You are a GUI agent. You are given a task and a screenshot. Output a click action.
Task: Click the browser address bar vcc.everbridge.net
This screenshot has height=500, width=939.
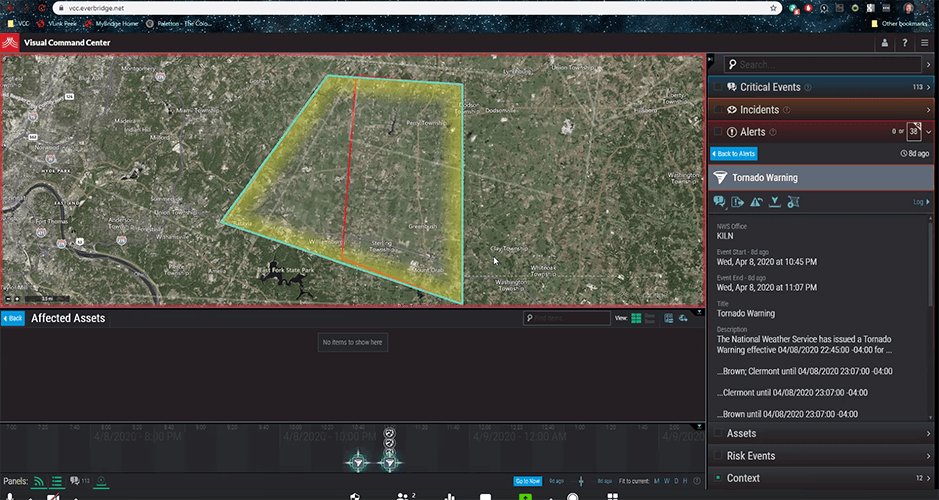click(417, 8)
